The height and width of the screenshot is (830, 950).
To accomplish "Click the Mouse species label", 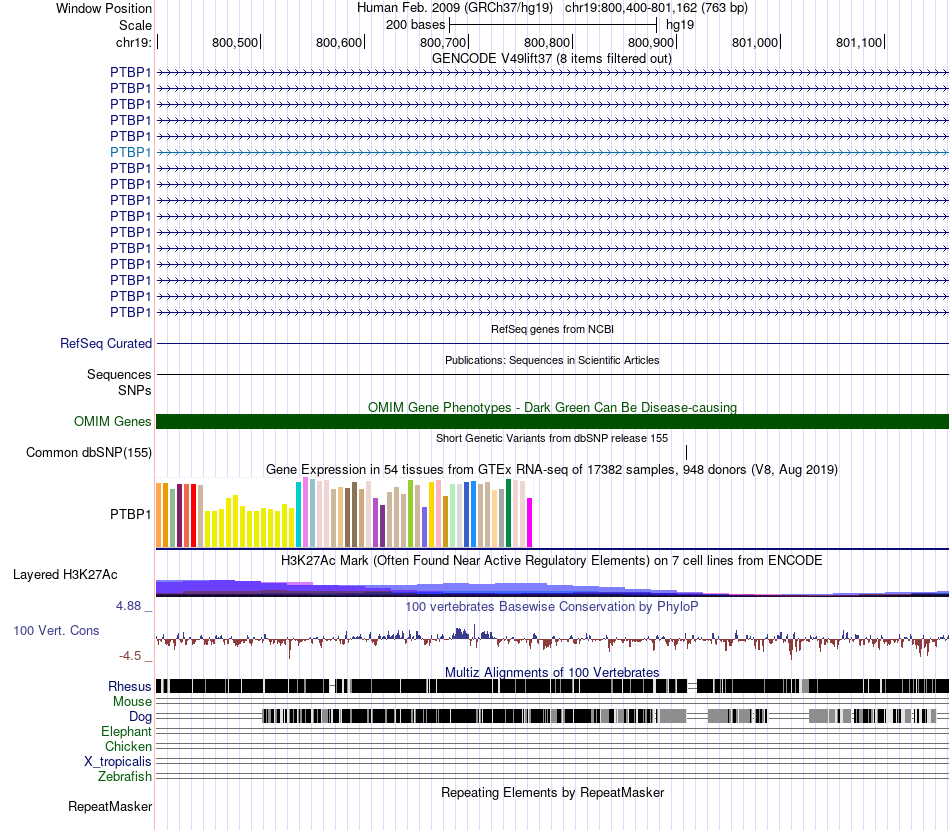I will [132, 702].
